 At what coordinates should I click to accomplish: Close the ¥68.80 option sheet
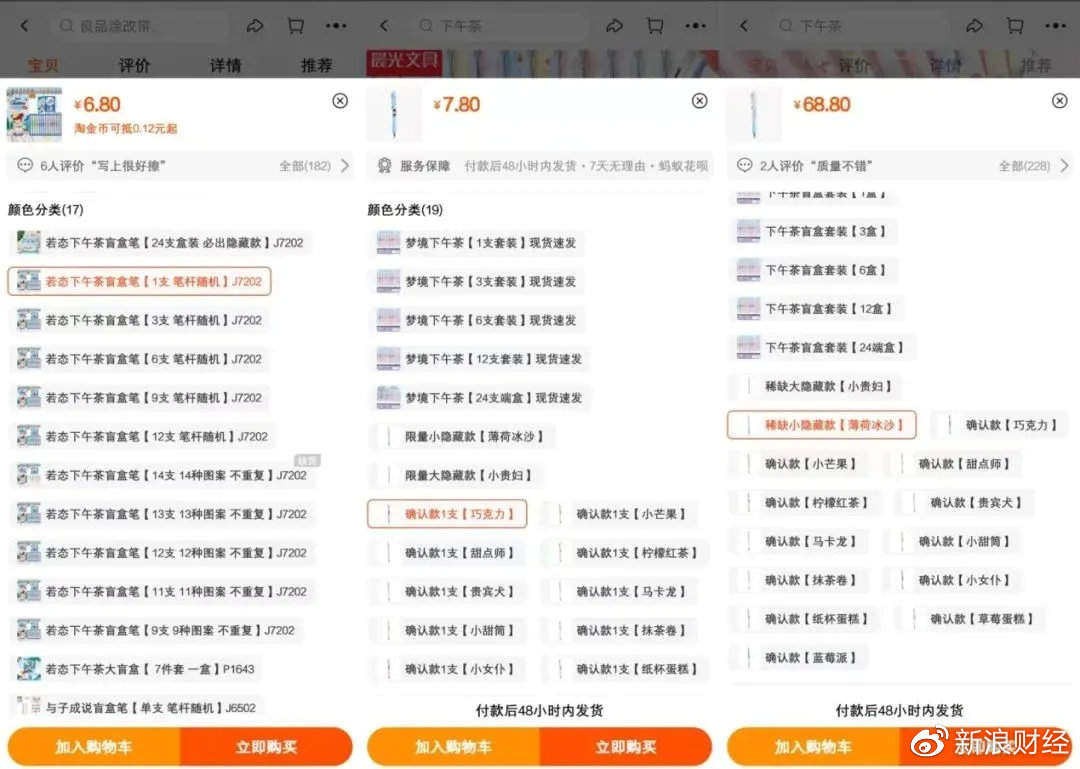point(1059,101)
